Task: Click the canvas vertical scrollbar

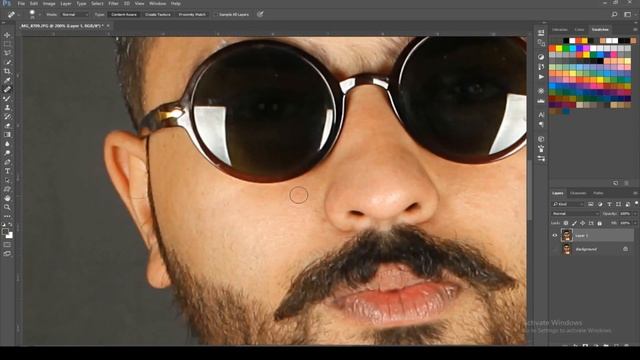Action: point(530,190)
